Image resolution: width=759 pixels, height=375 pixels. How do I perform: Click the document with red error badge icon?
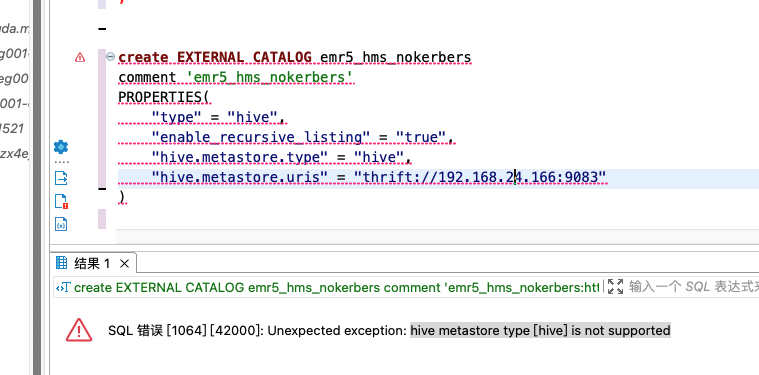[61, 201]
